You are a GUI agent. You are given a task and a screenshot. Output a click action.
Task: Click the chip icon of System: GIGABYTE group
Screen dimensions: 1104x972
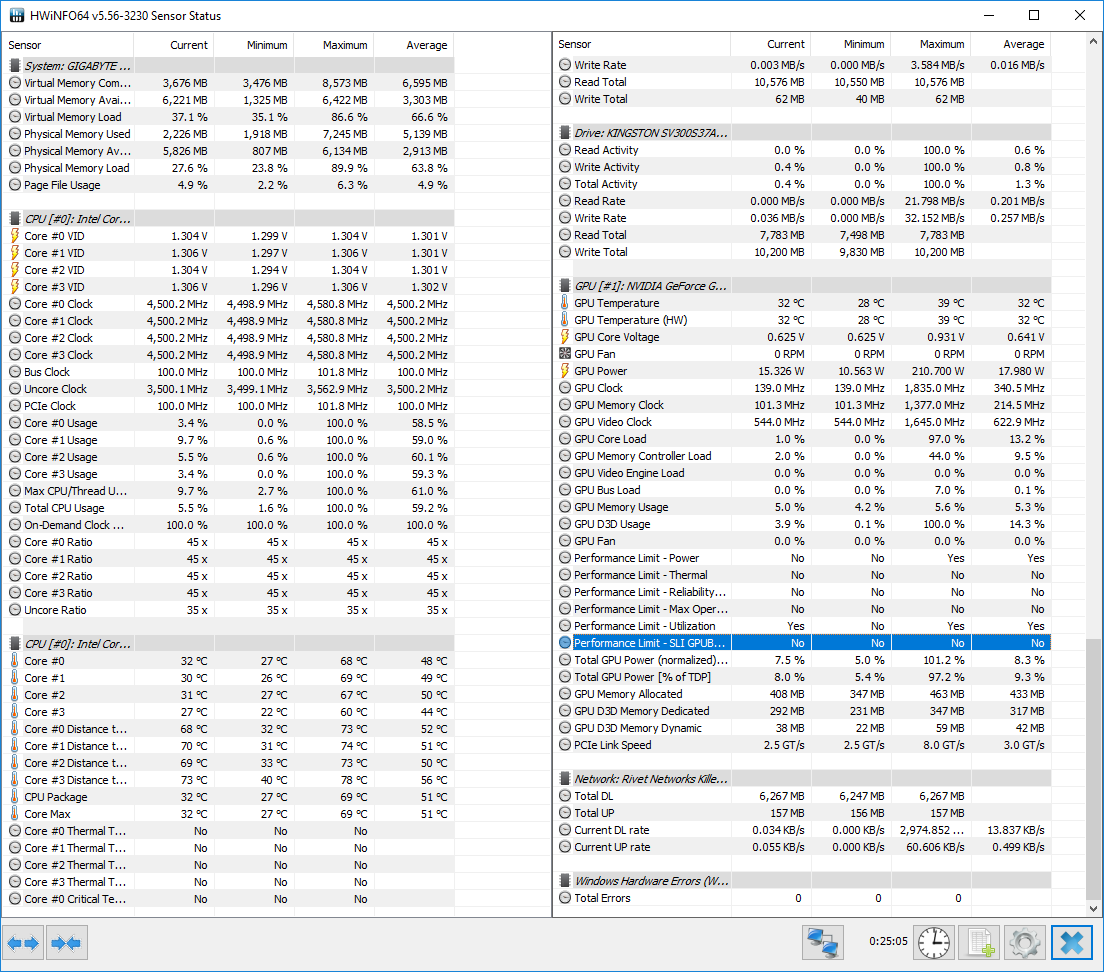point(15,65)
